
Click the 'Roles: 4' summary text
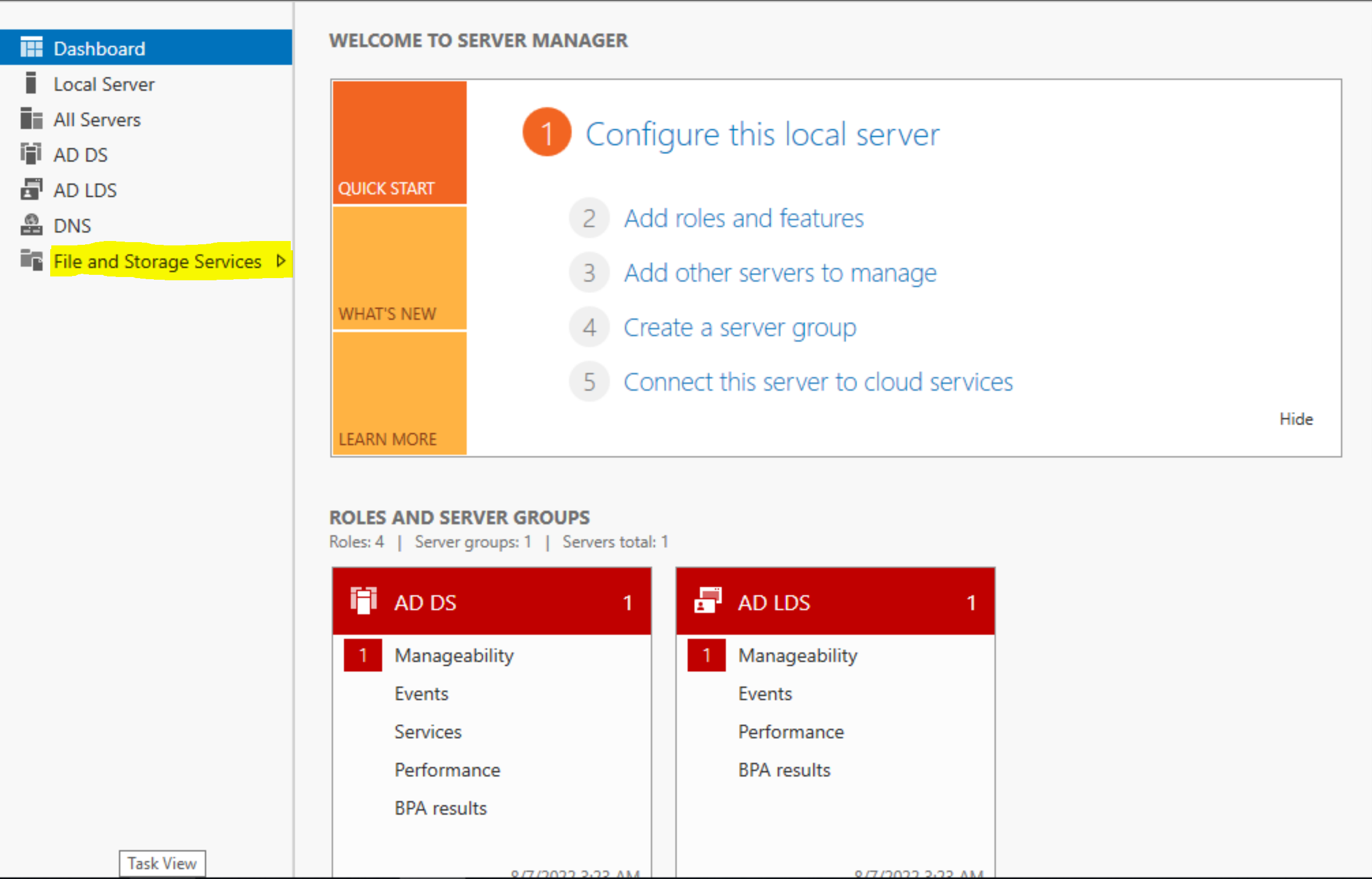(356, 541)
